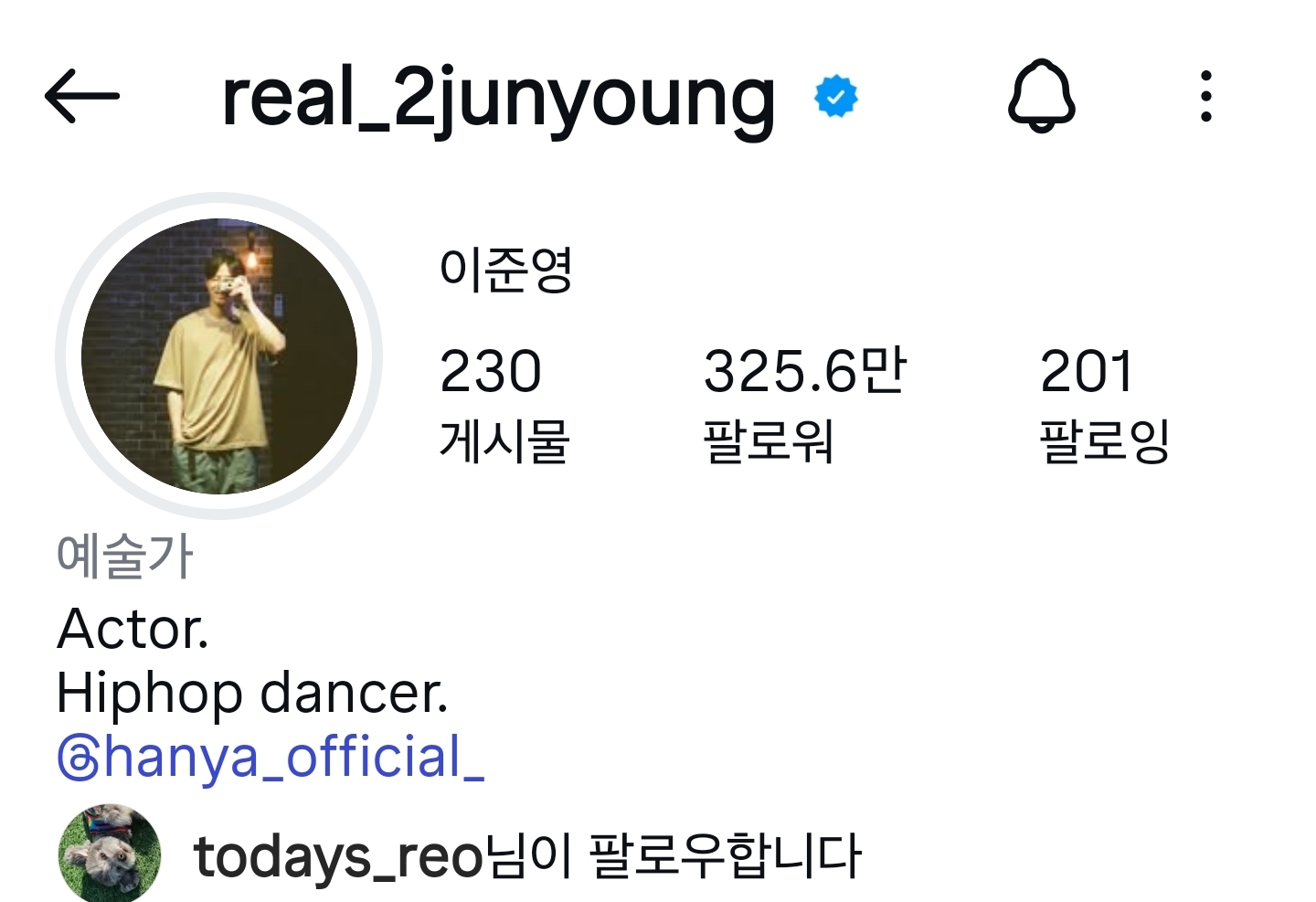The image size is (1316, 902).
Task: Tap the todays_reo follower avatar
Action: pos(109,854)
